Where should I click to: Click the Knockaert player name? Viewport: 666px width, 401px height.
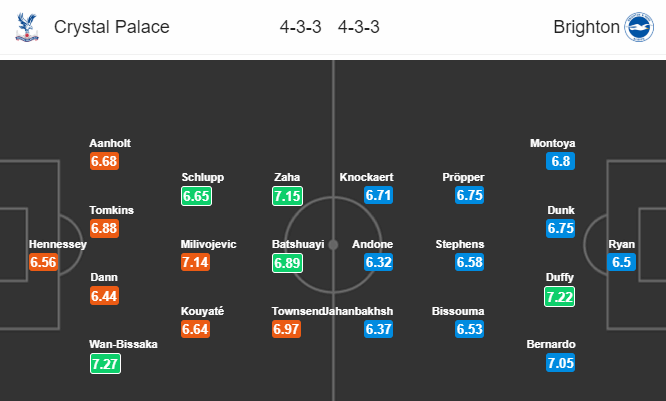[367, 177]
